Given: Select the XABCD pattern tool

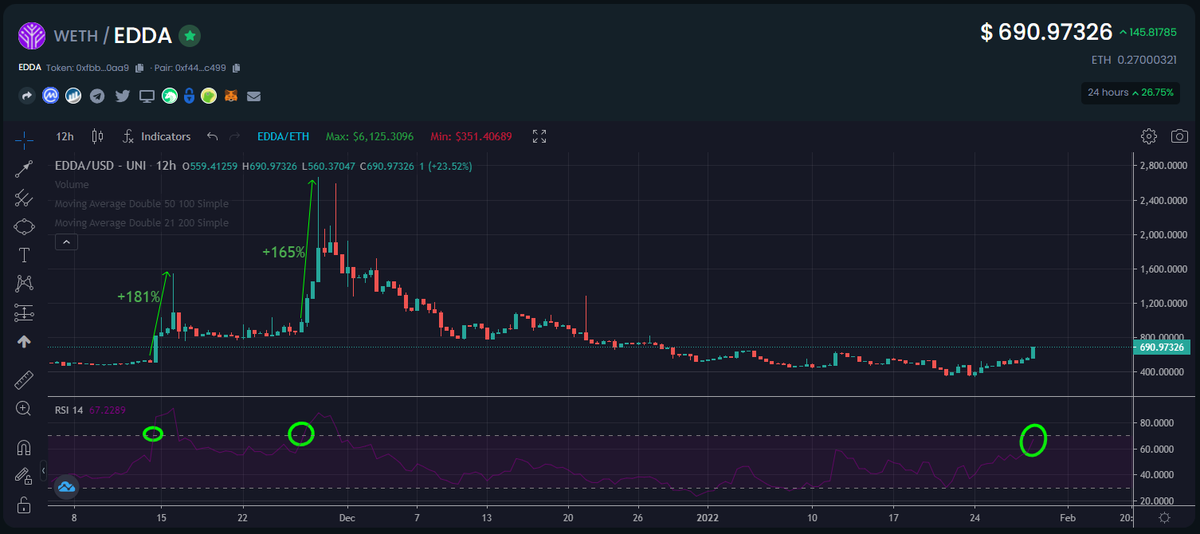Looking at the screenshot, I should 24,284.
